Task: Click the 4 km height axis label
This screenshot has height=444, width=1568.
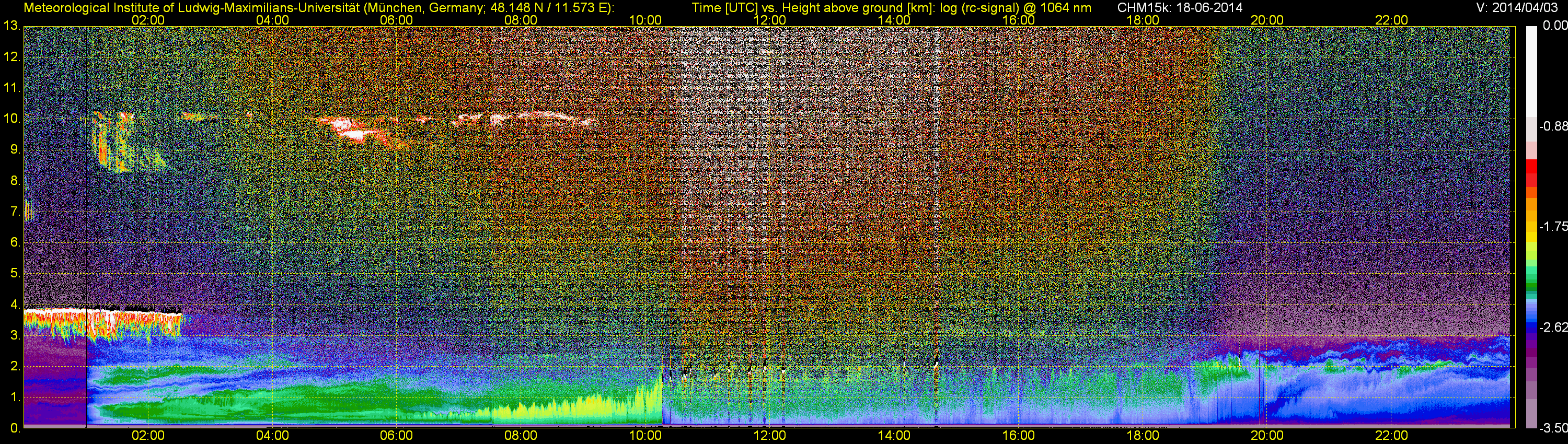Action: coord(15,305)
